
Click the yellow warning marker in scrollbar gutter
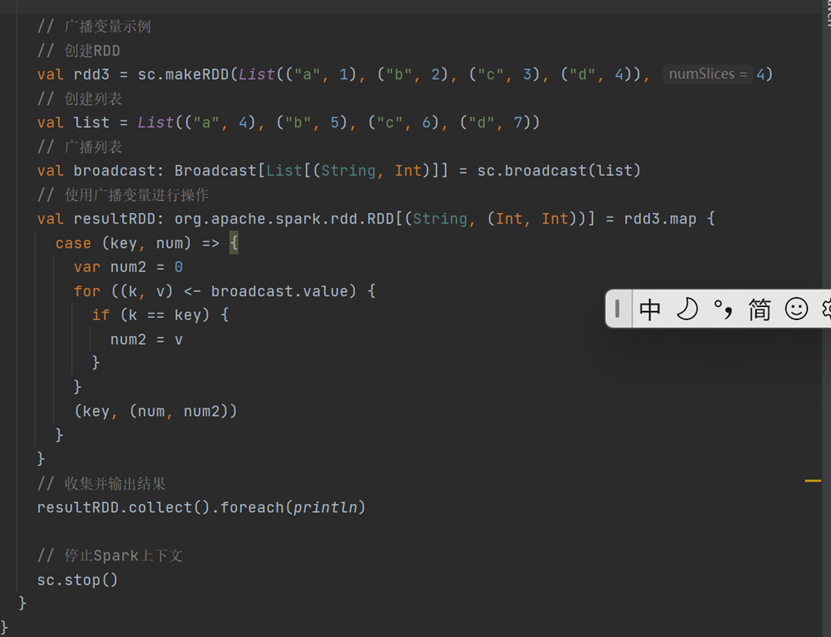(812, 481)
